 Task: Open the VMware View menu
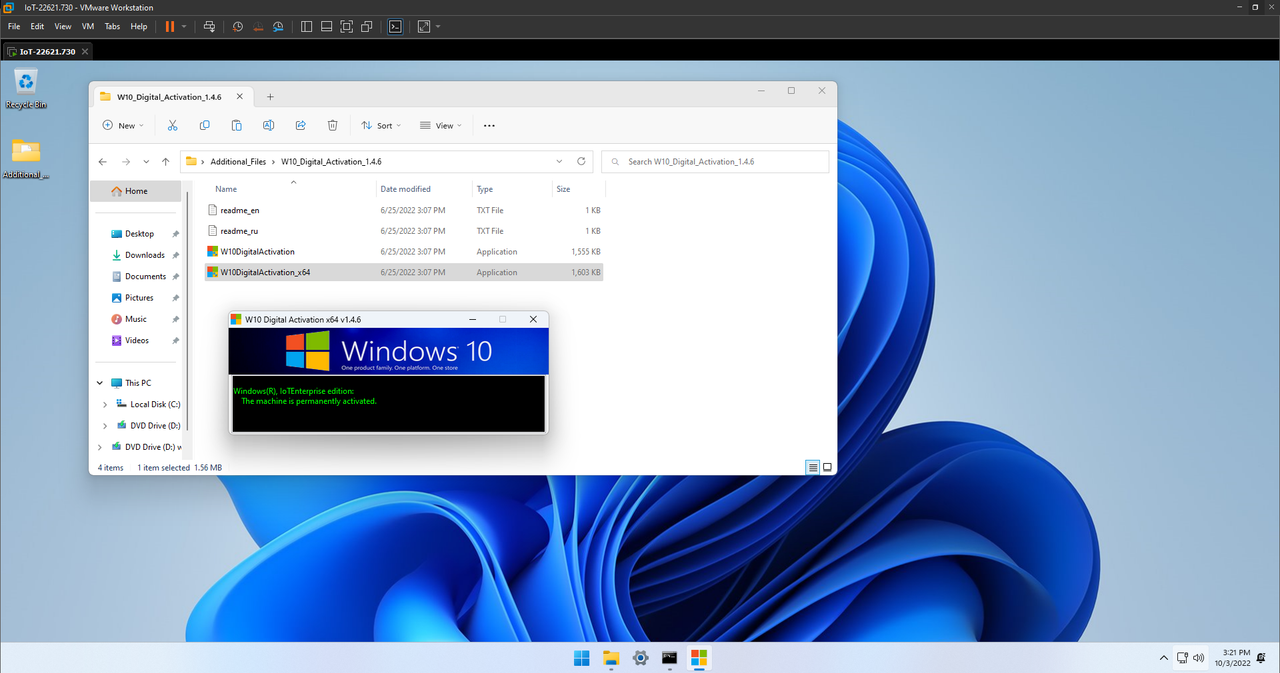pyautogui.click(x=63, y=26)
